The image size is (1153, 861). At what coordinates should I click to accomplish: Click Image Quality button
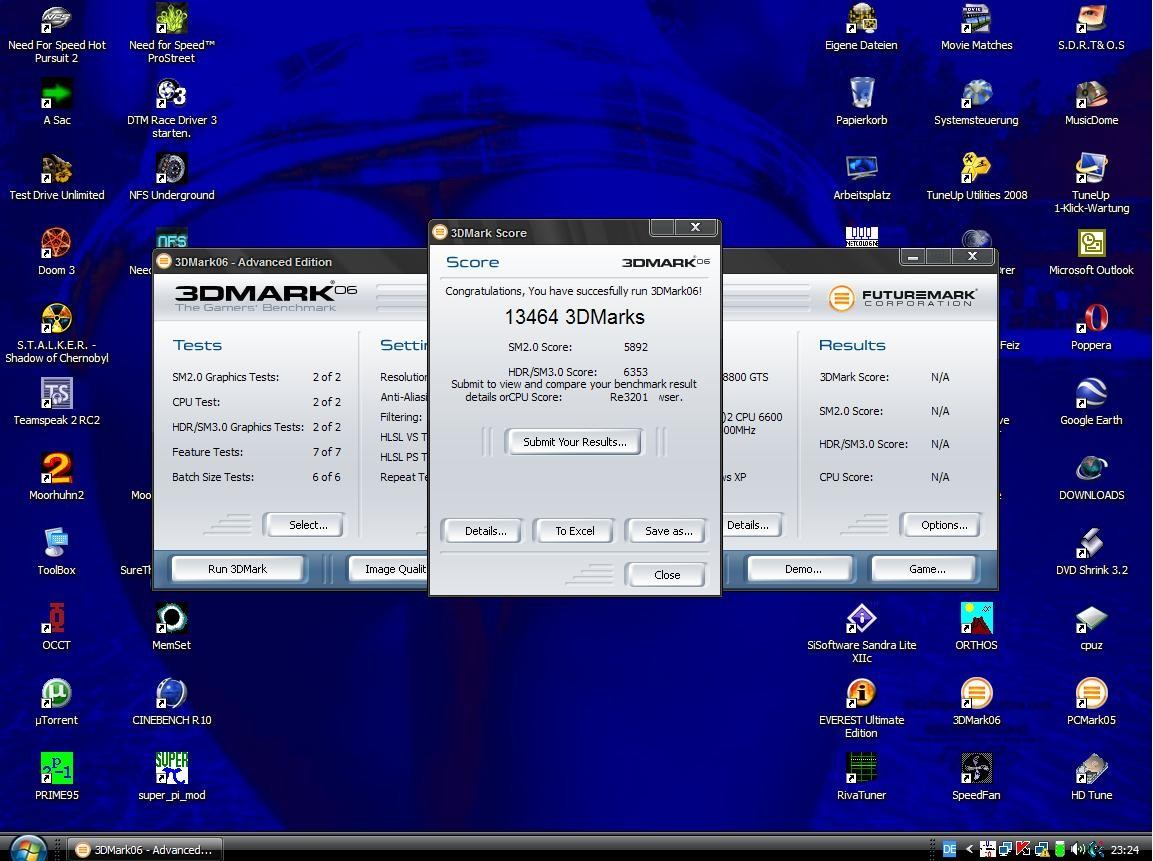[389, 569]
